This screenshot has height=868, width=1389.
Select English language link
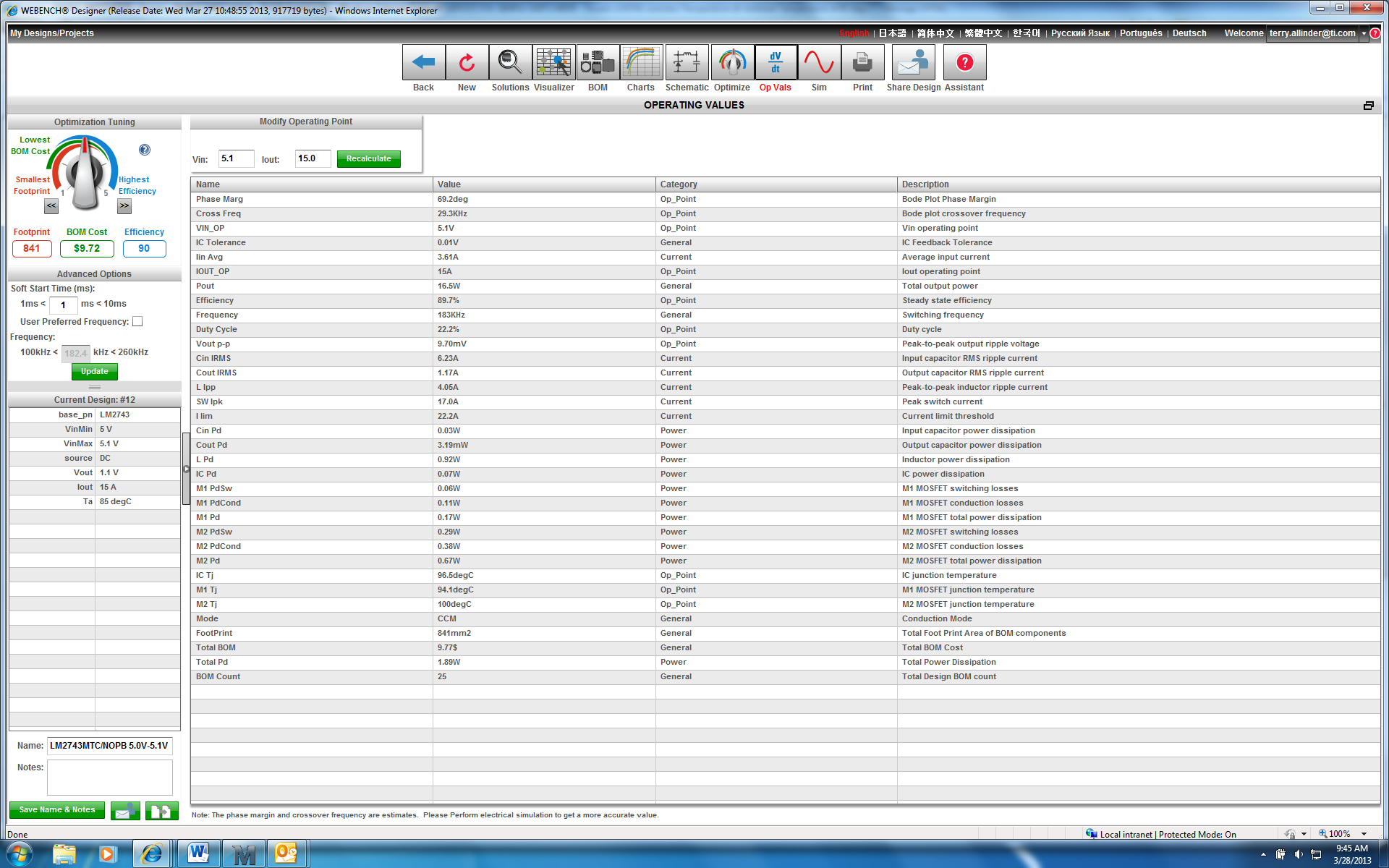click(x=854, y=33)
